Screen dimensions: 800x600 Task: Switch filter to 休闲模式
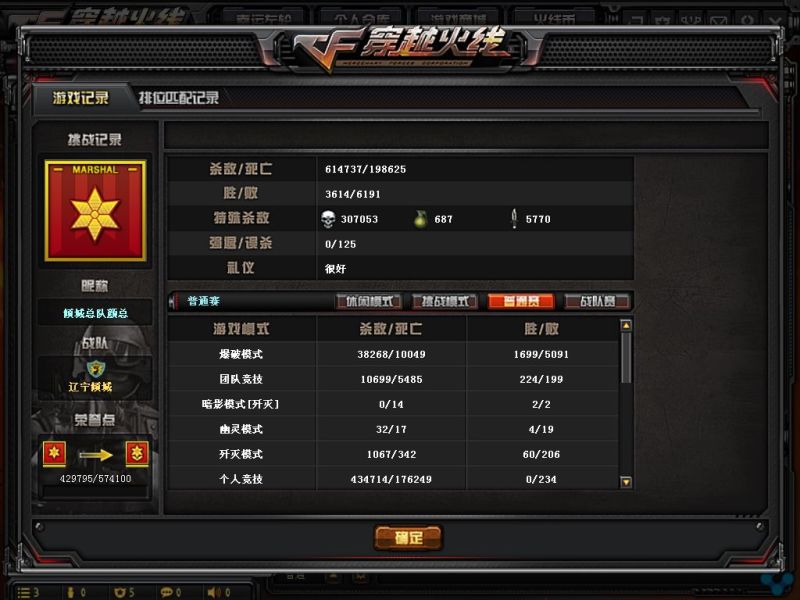click(369, 302)
